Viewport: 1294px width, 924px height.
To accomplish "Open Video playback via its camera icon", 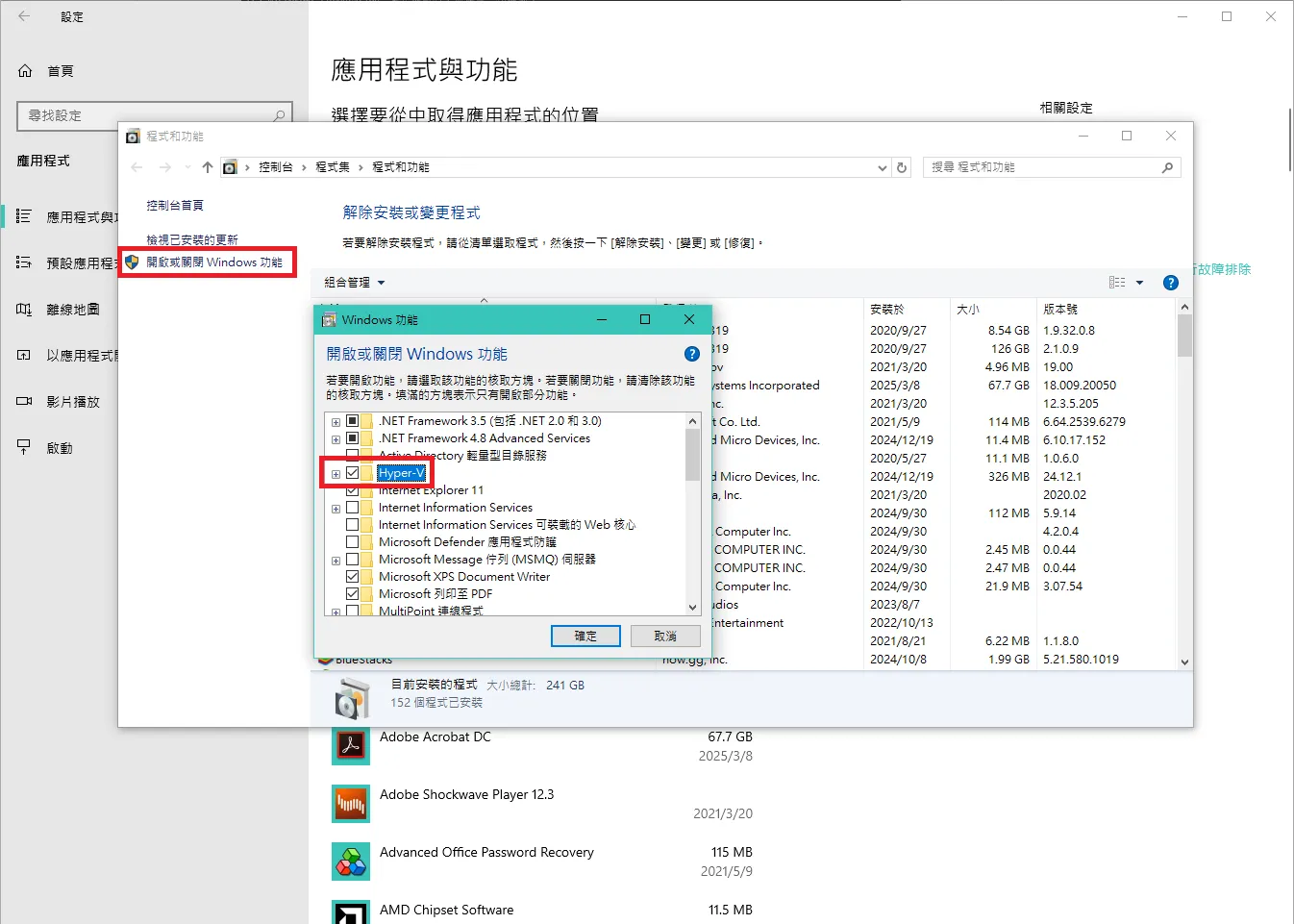I will [24, 401].
